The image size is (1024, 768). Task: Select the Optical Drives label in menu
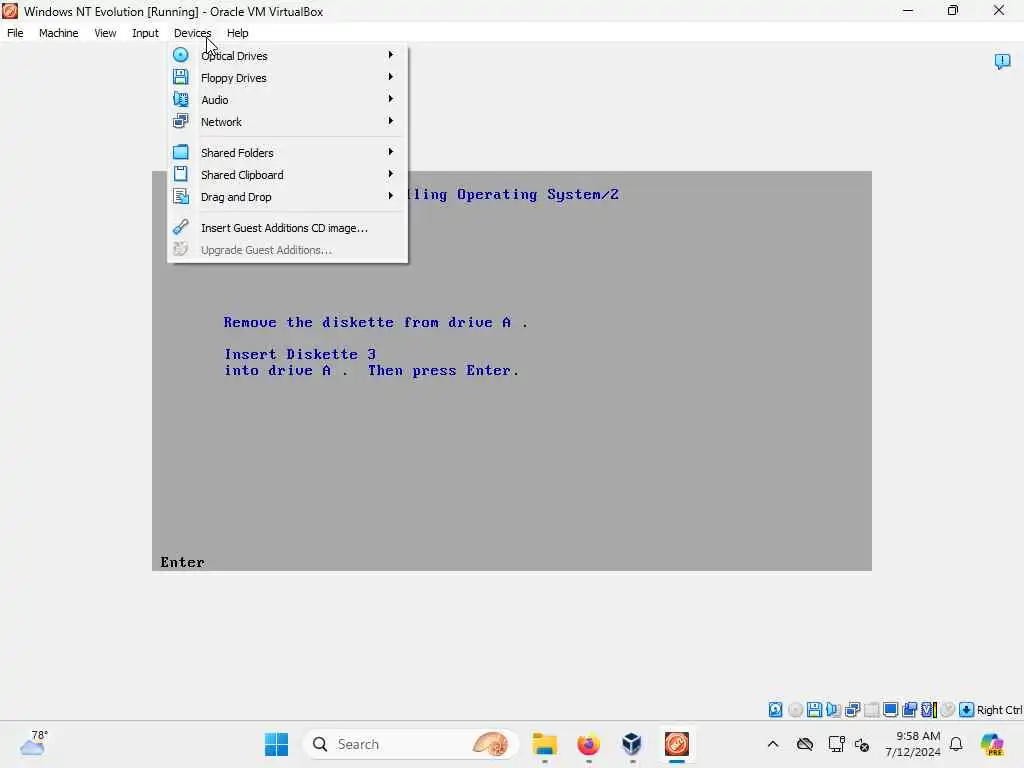point(234,56)
